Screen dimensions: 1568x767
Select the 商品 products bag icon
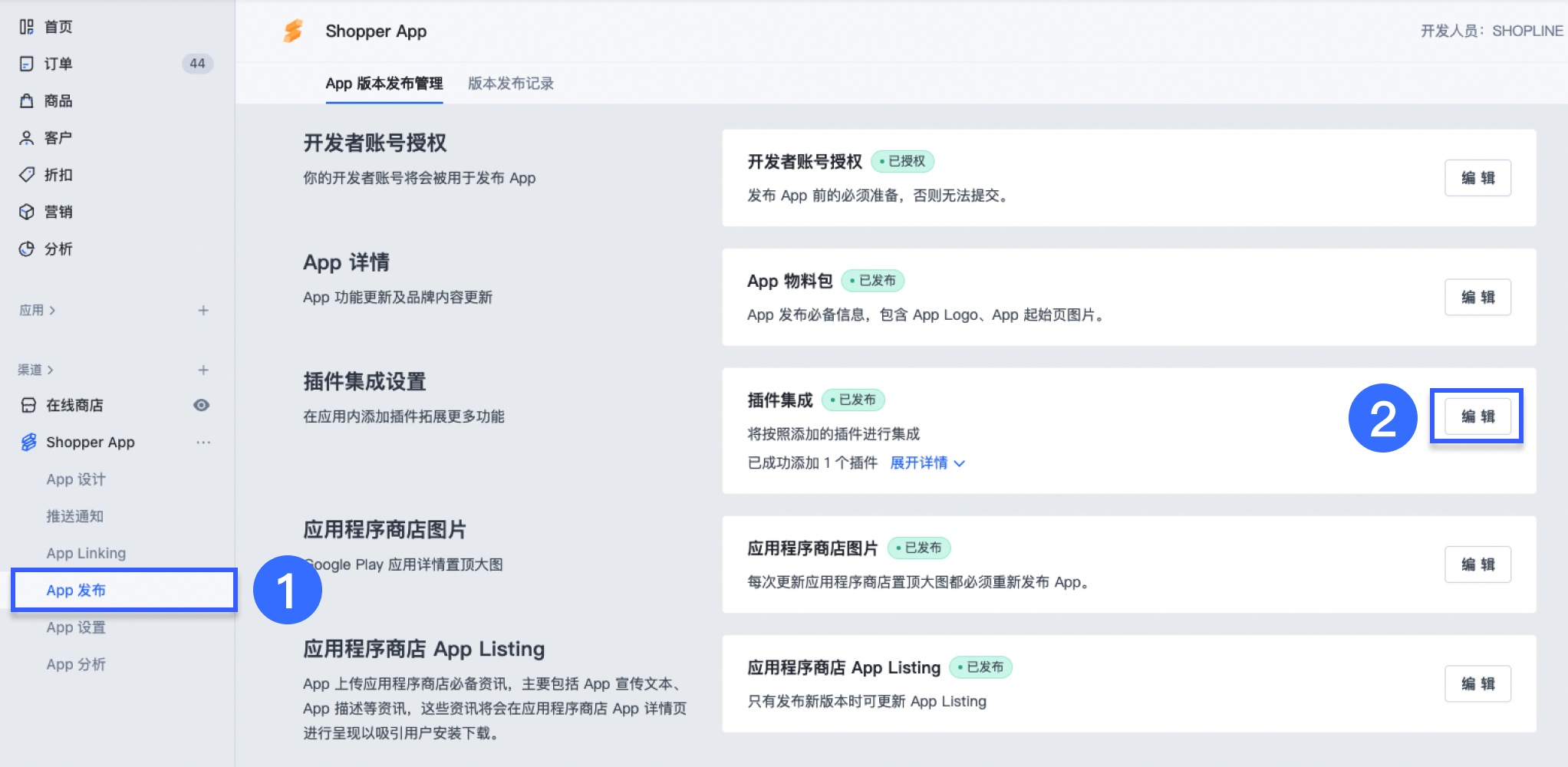(26, 100)
